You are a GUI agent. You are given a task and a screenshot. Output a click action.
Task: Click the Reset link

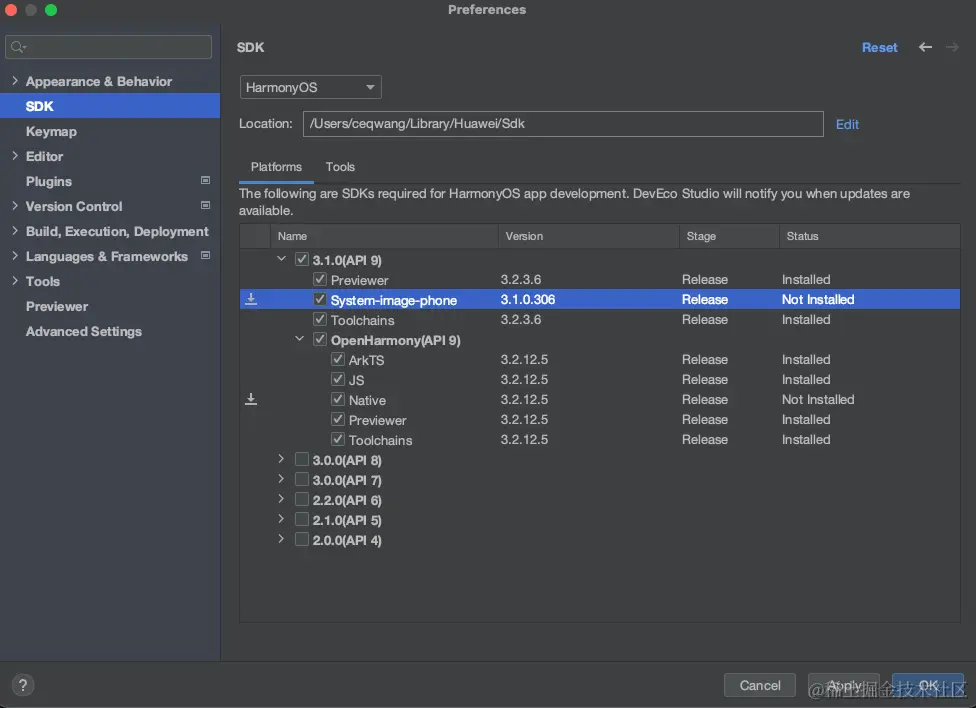coord(879,47)
